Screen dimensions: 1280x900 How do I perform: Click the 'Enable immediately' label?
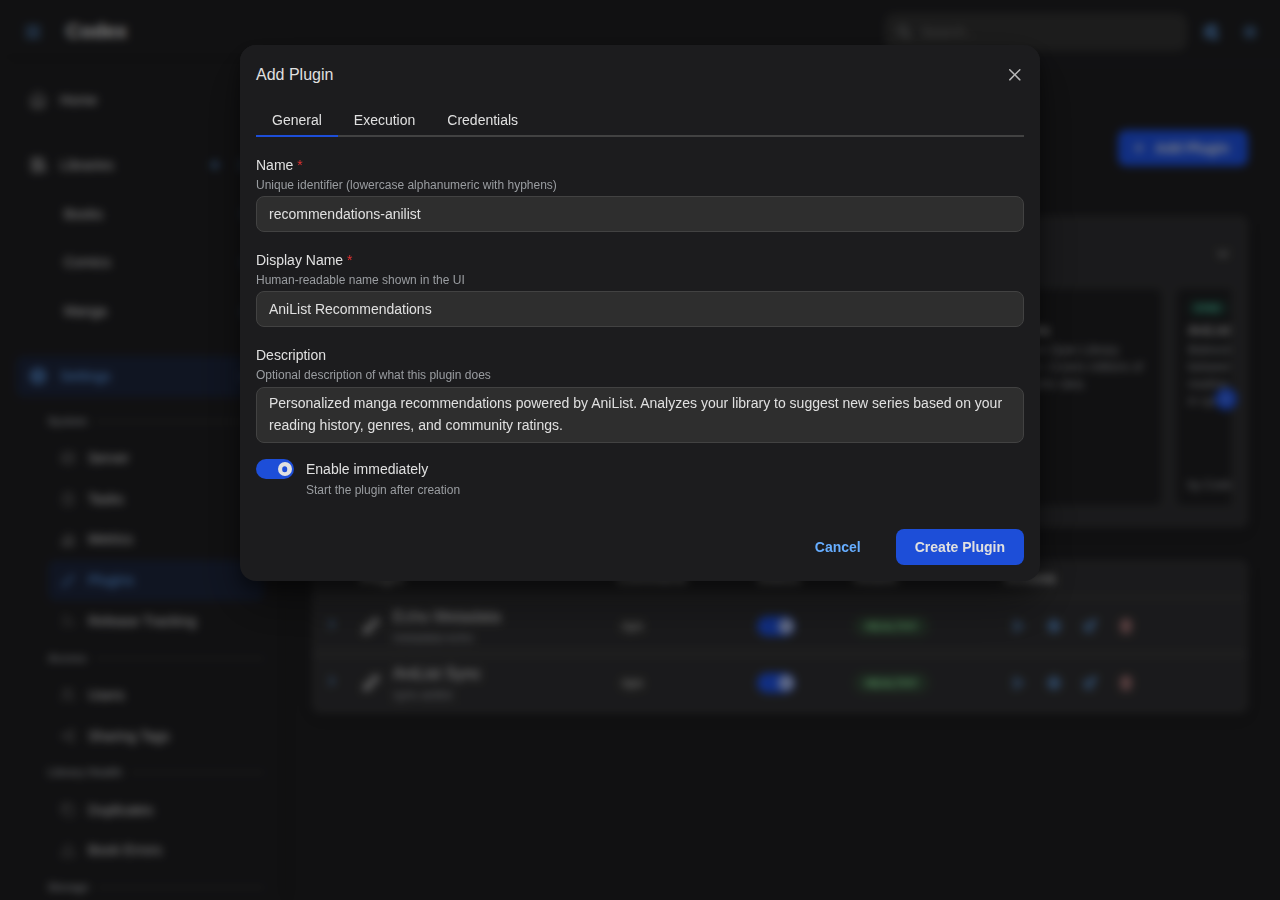pos(367,469)
